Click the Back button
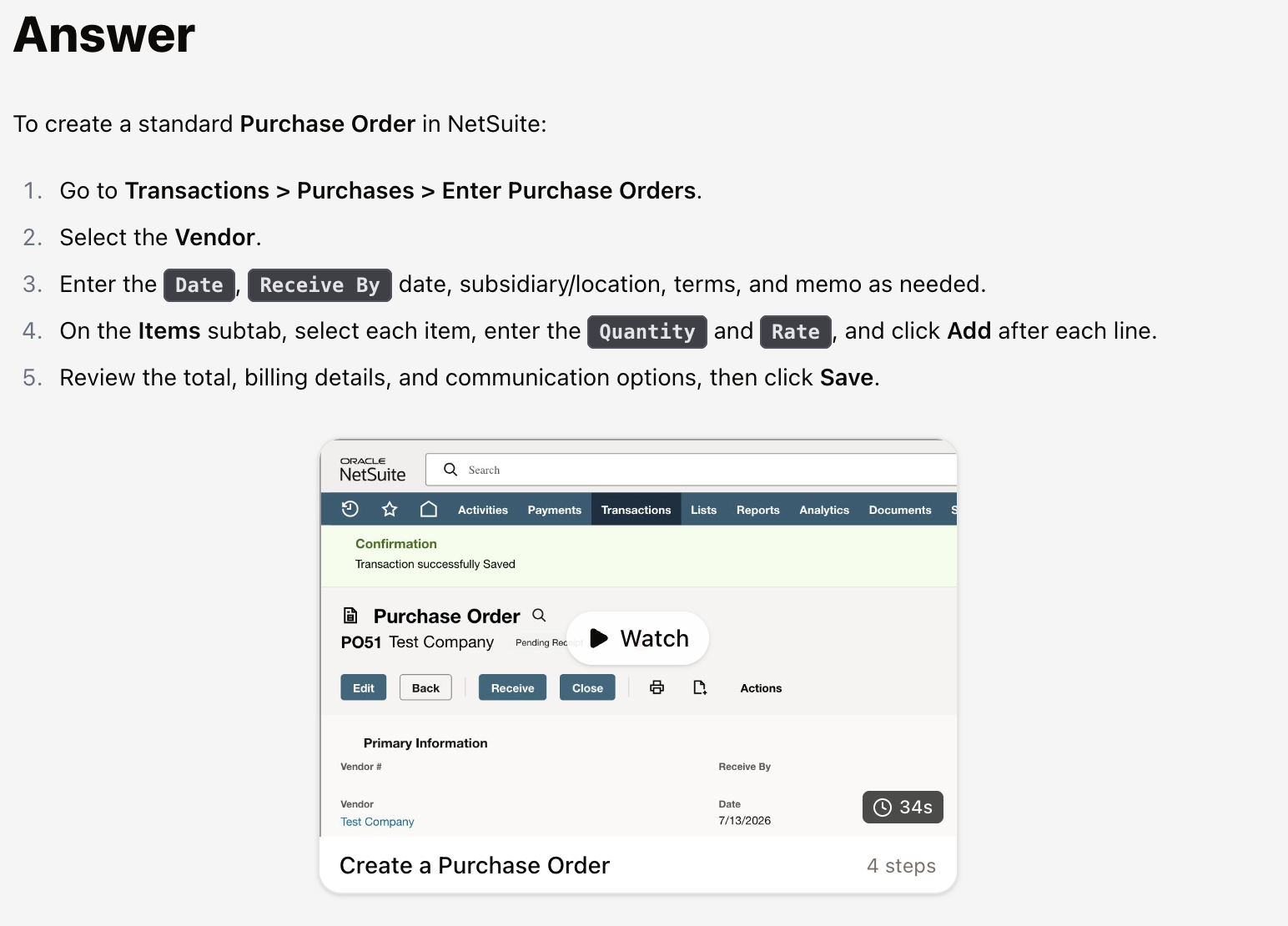1288x926 pixels. click(x=425, y=687)
